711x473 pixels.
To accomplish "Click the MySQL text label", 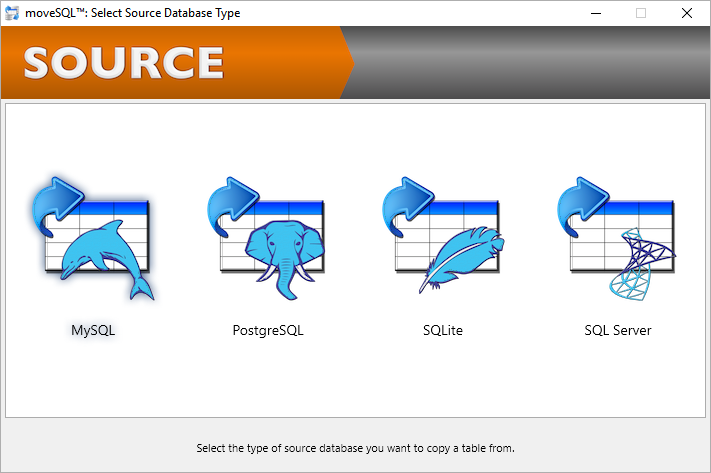I will (x=93, y=330).
